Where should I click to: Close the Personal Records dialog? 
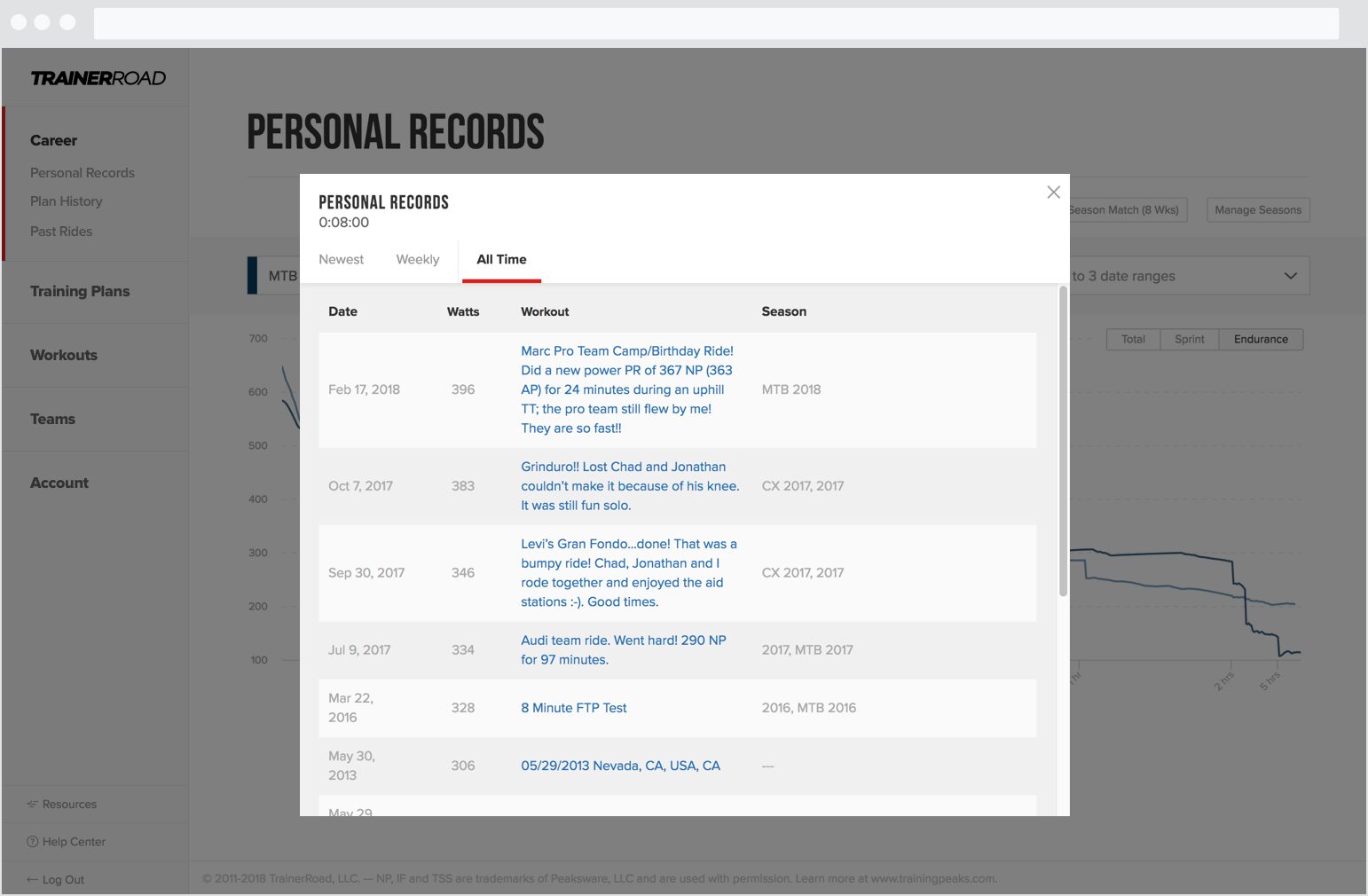[1053, 193]
